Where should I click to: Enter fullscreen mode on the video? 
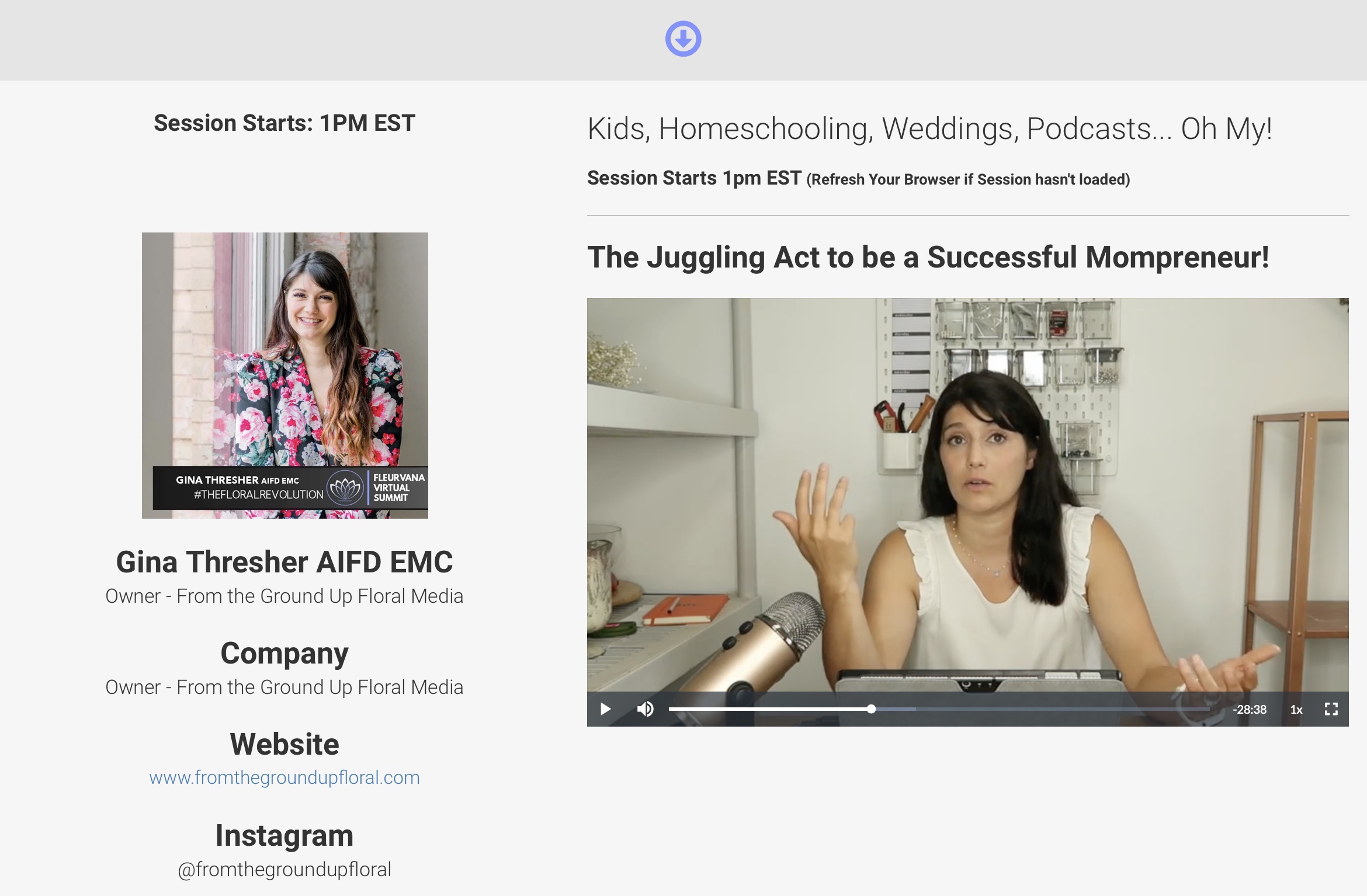tap(1331, 709)
